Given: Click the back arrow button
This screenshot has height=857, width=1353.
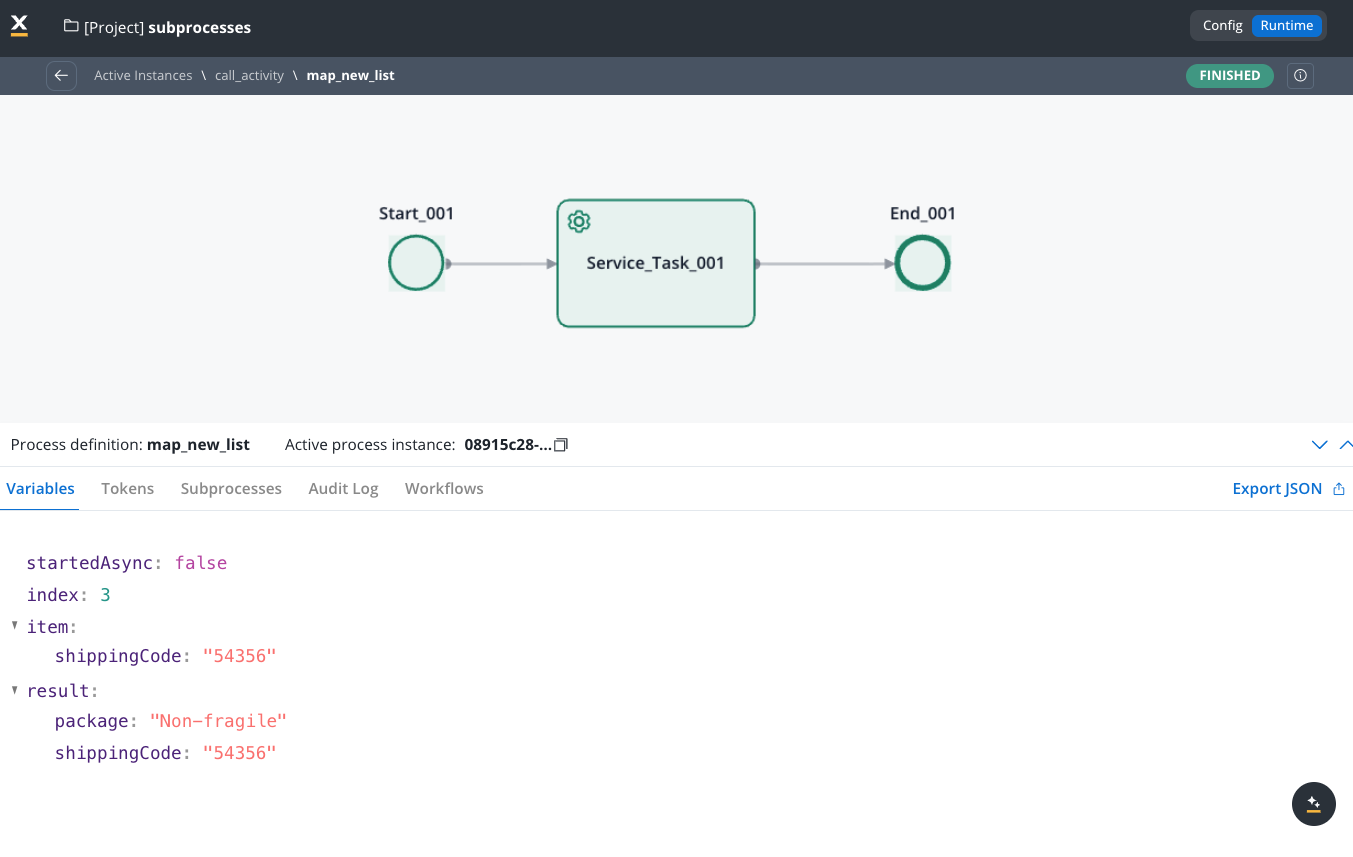Looking at the screenshot, I should tap(61, 76).
